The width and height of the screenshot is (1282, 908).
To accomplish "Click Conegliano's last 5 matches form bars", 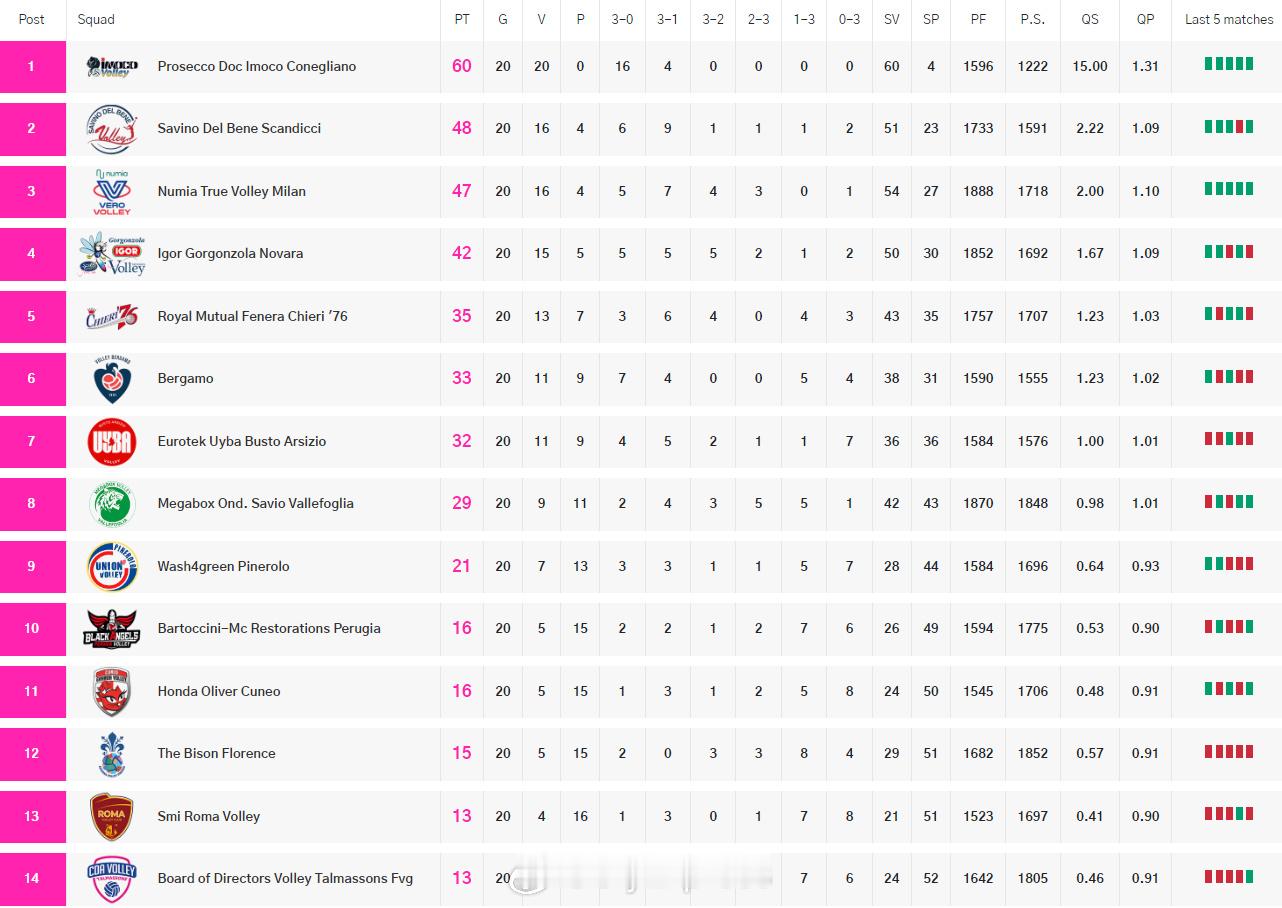I will pyautogui.click(x=1229, y=64).
